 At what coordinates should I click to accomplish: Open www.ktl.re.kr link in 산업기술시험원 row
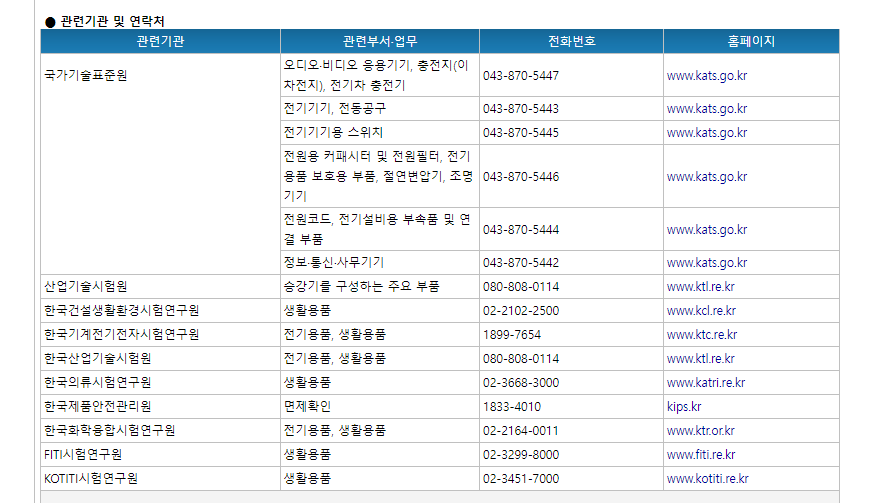click(700, 287)
